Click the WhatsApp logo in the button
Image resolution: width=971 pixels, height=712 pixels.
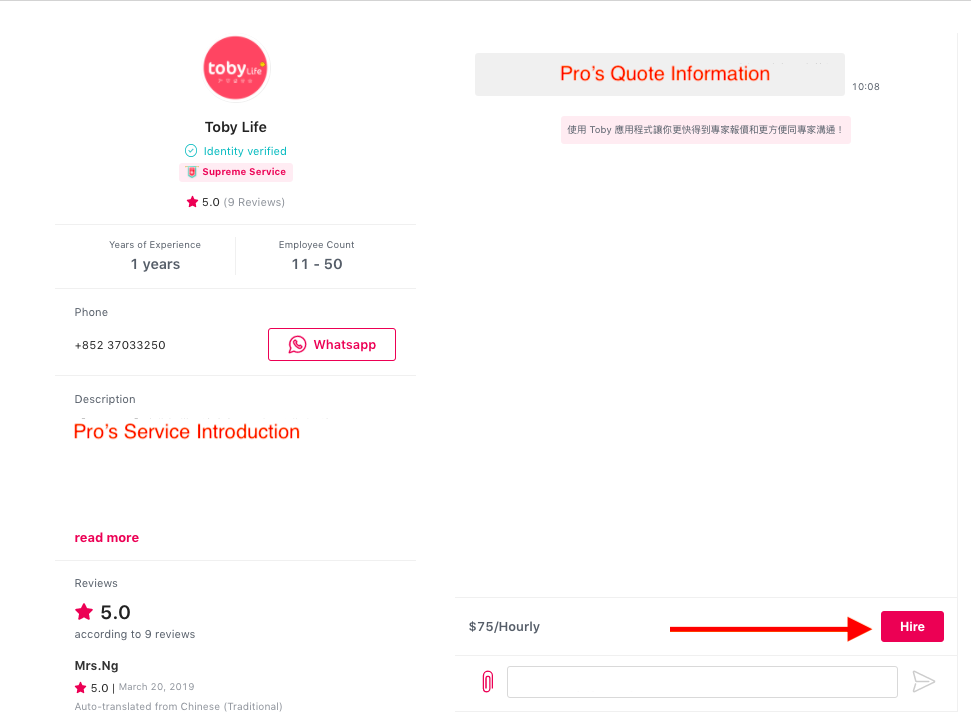pyautogui.click(x=297, y=345)
